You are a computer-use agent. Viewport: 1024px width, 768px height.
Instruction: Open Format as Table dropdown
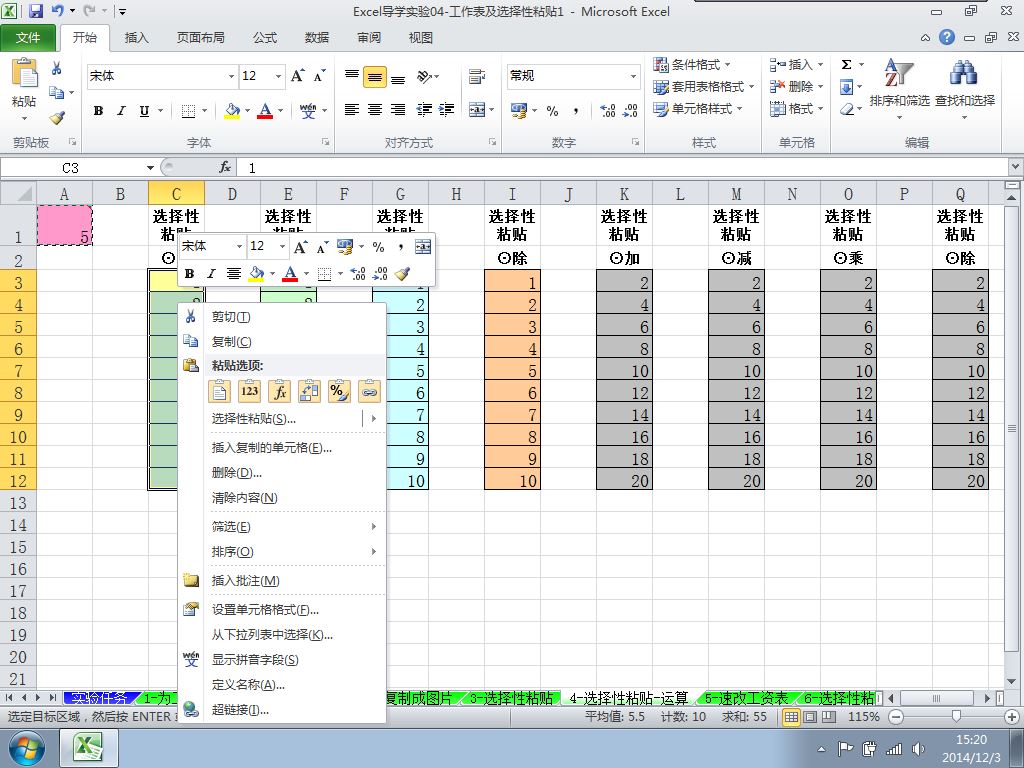point(703,86)
